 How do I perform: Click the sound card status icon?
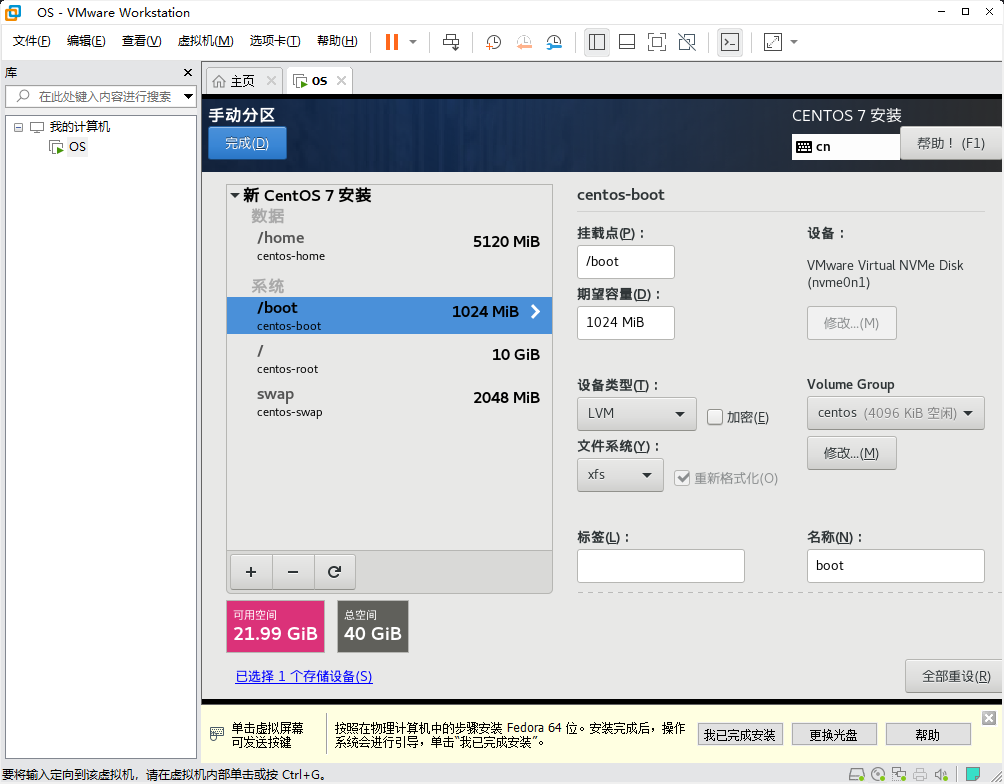pos(941,775)
